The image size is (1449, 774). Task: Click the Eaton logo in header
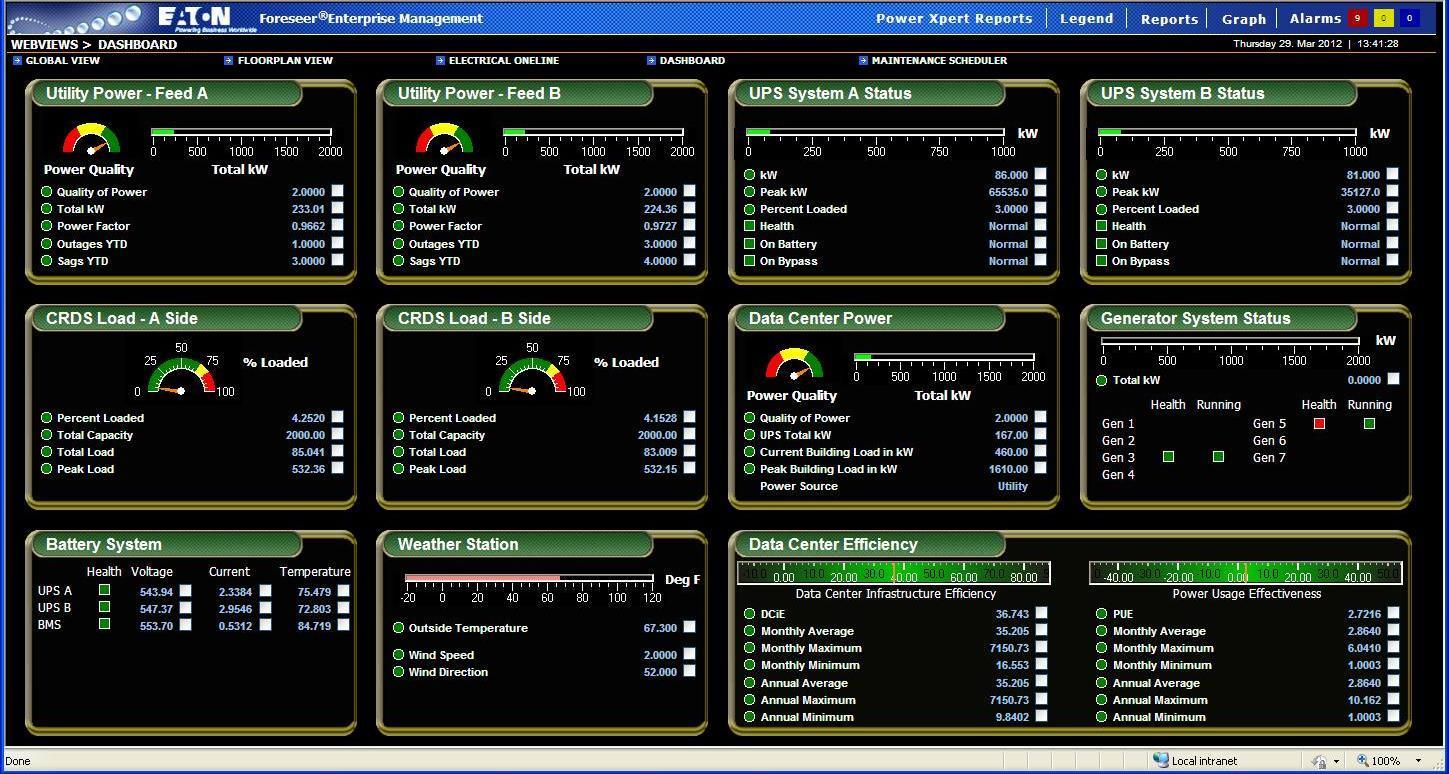[x=194, y=17]
